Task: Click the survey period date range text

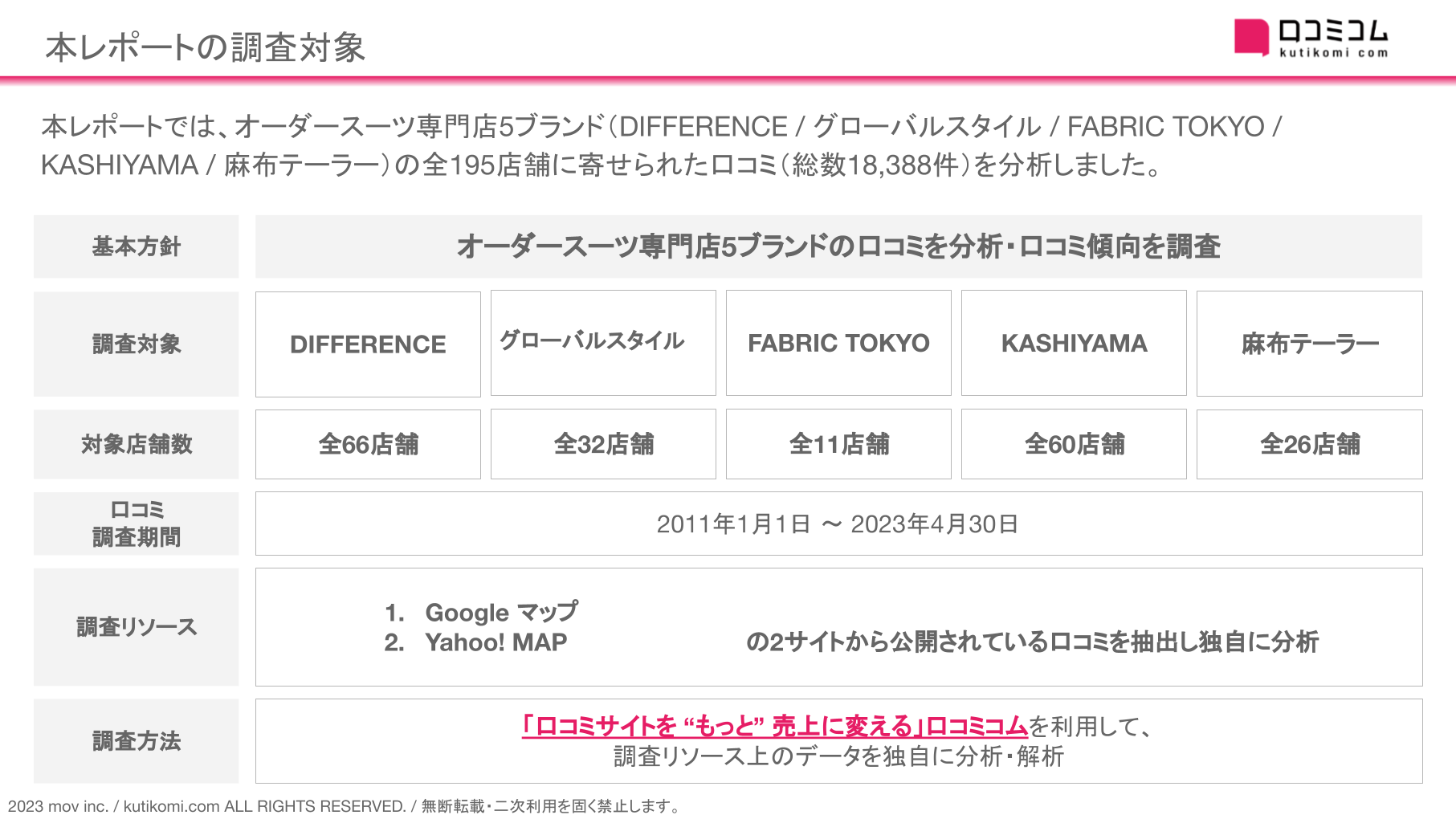Action: click(838, 524)
